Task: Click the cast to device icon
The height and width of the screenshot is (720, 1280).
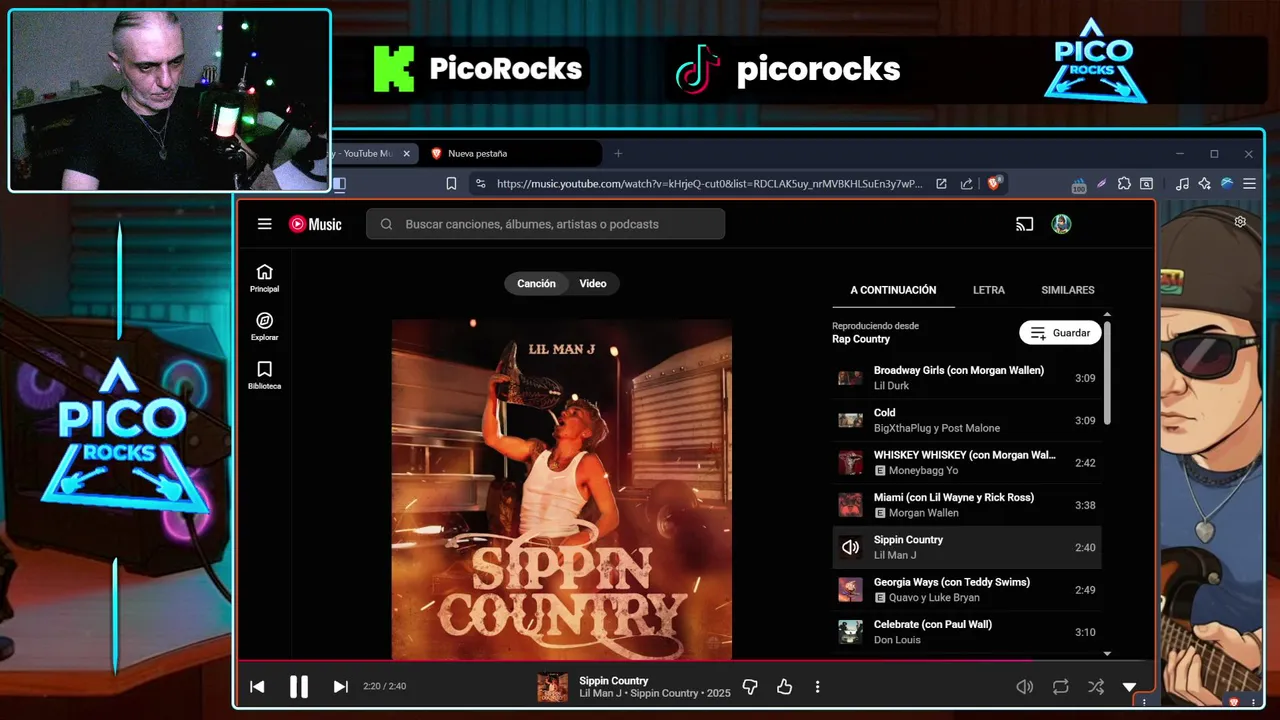Action: (1024, 224)
